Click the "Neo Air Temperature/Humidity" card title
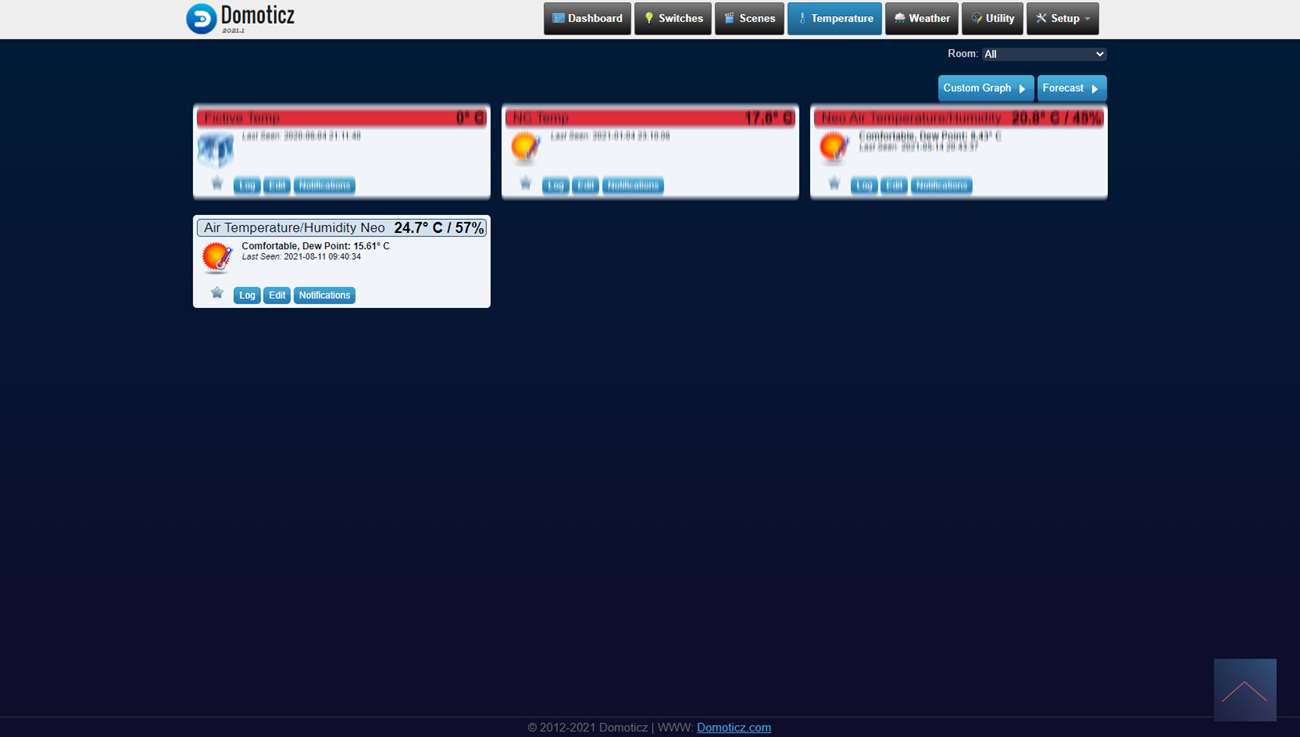 911,118
